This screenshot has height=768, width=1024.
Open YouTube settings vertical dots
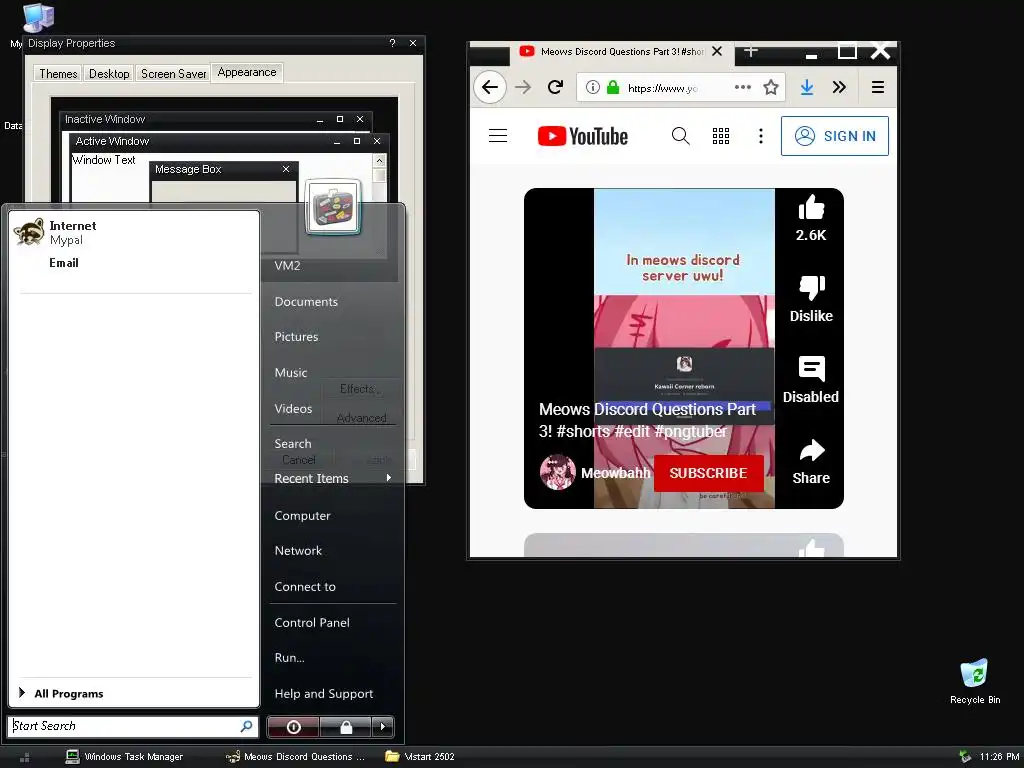[761, 136]
